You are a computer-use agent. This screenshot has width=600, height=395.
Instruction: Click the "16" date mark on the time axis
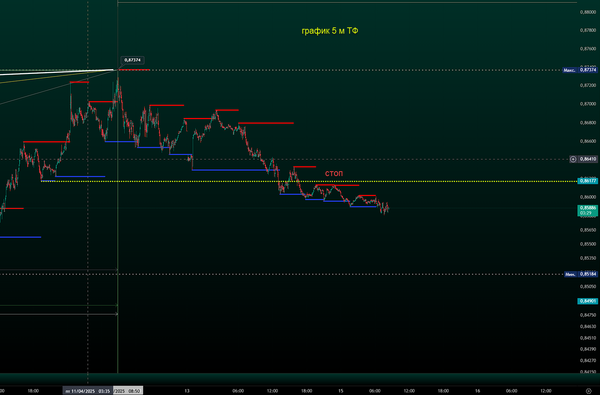click(478, 391)
